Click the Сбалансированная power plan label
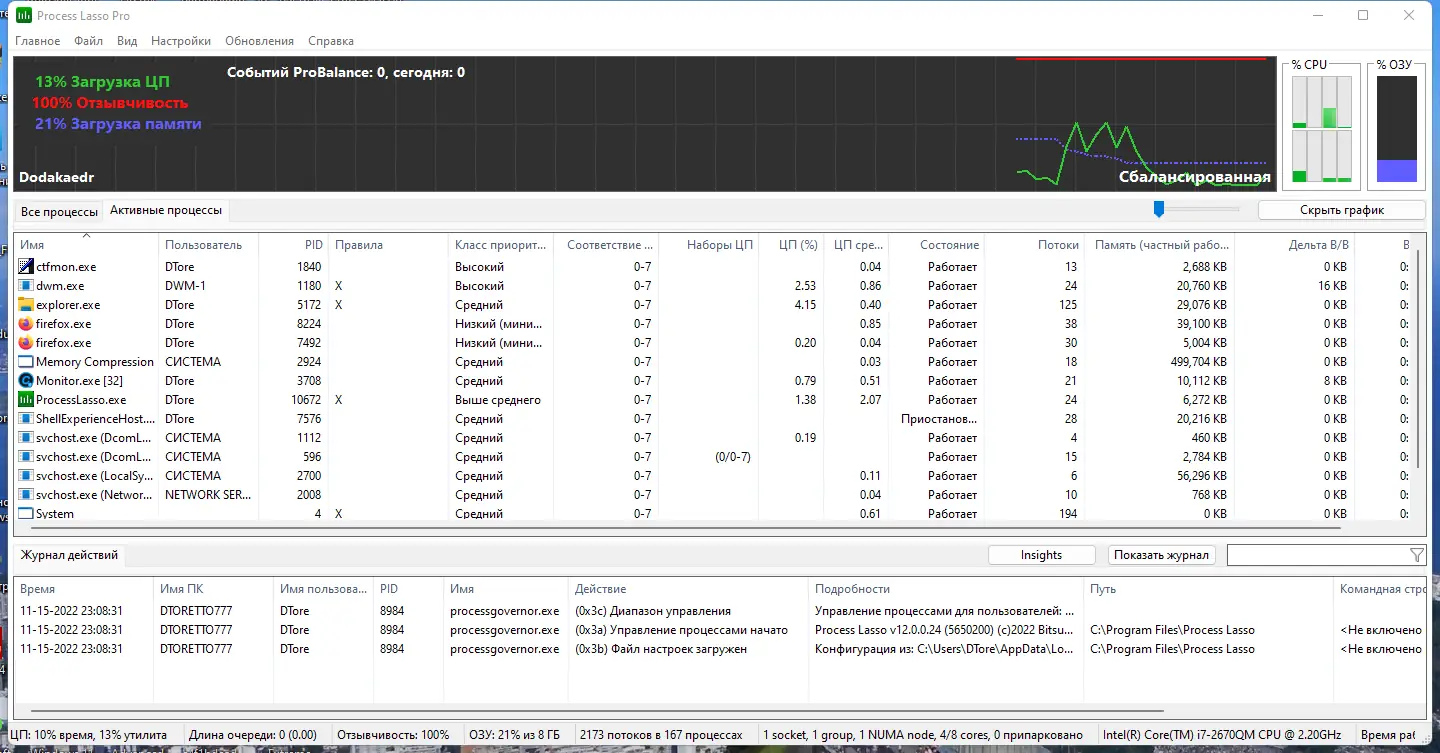 coord(1194,178)
